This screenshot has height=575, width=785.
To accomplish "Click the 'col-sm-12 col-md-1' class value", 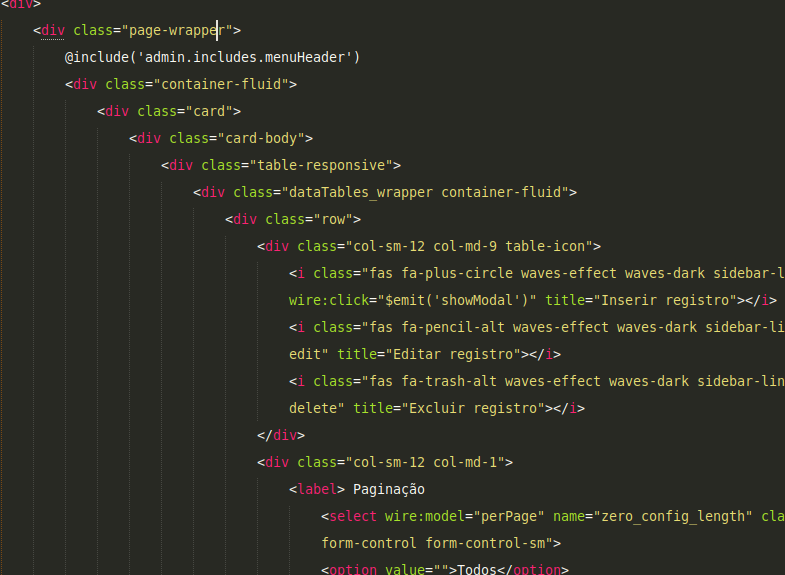I will point(425,462).
